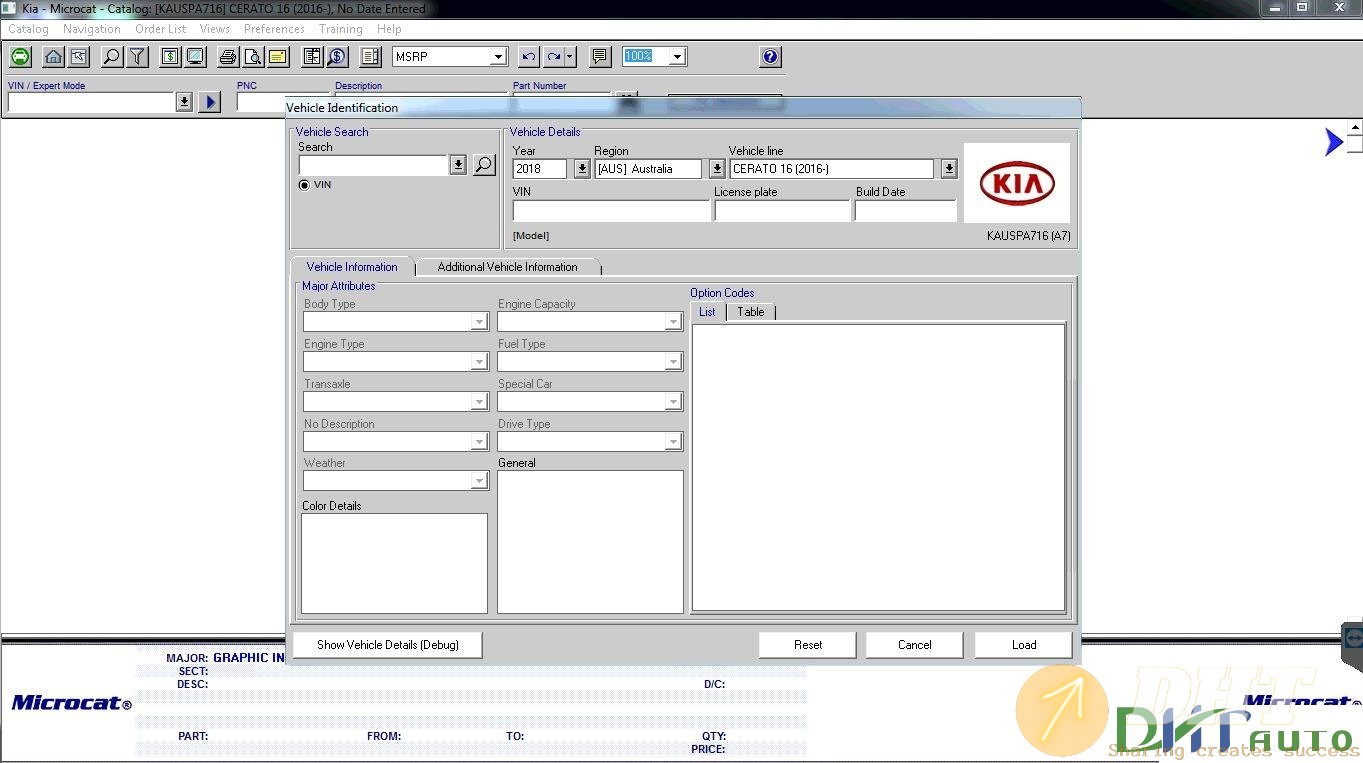This screenshot has height=763, width=1363.
Task: Click the parts list sheet icon
Action: 371,57
